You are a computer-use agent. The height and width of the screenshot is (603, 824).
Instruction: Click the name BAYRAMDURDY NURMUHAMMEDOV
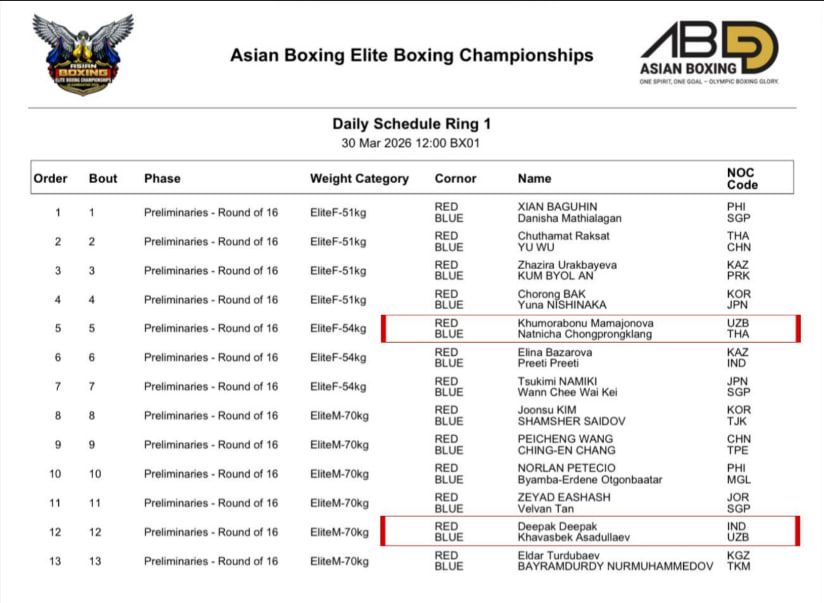pyautogui.click(x=615, y=567)
